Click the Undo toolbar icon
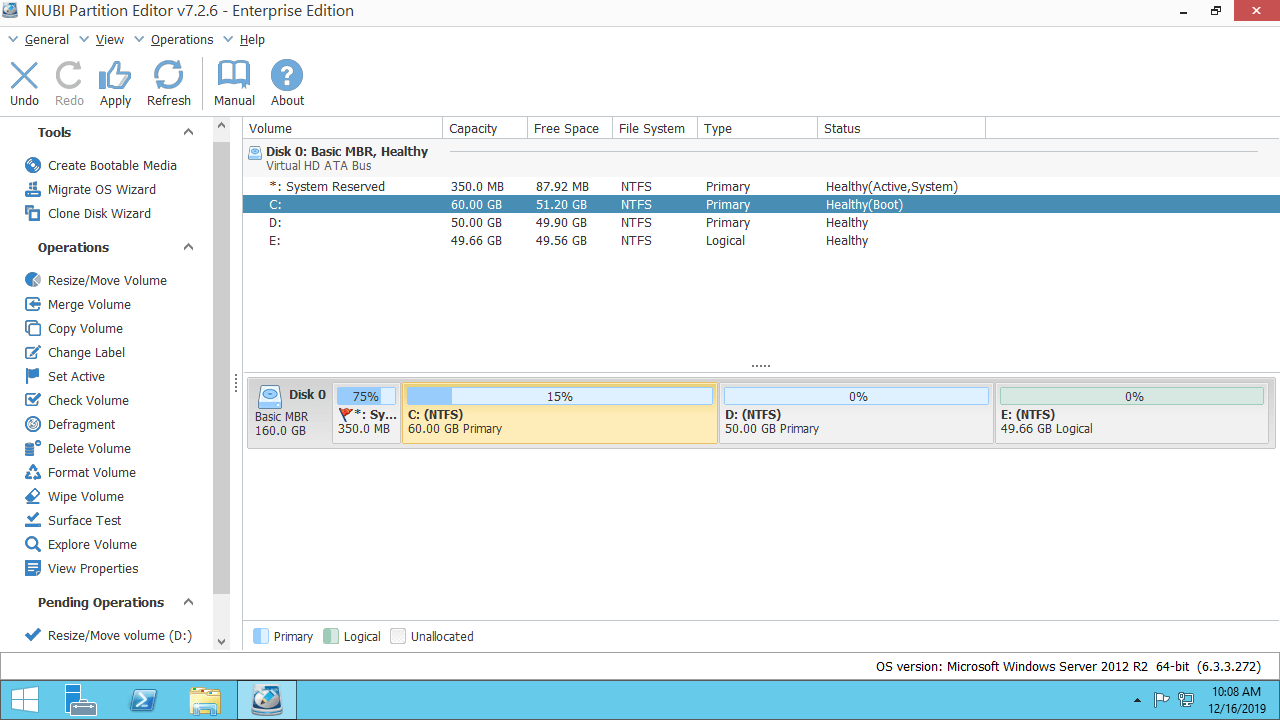Screen dimensions: 1280x720 (24, 83)
